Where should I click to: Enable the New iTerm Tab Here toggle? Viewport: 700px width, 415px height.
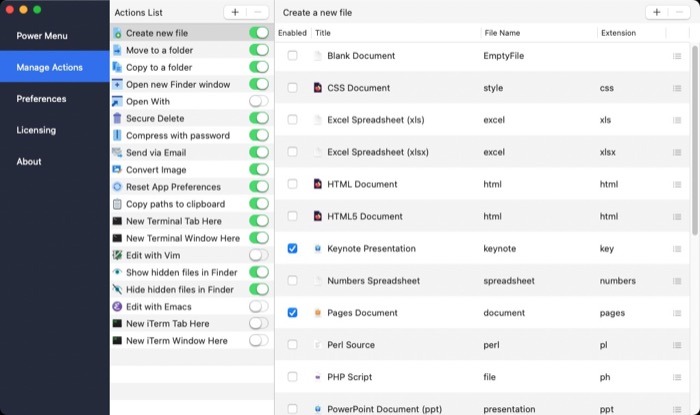tap(259, 323)
